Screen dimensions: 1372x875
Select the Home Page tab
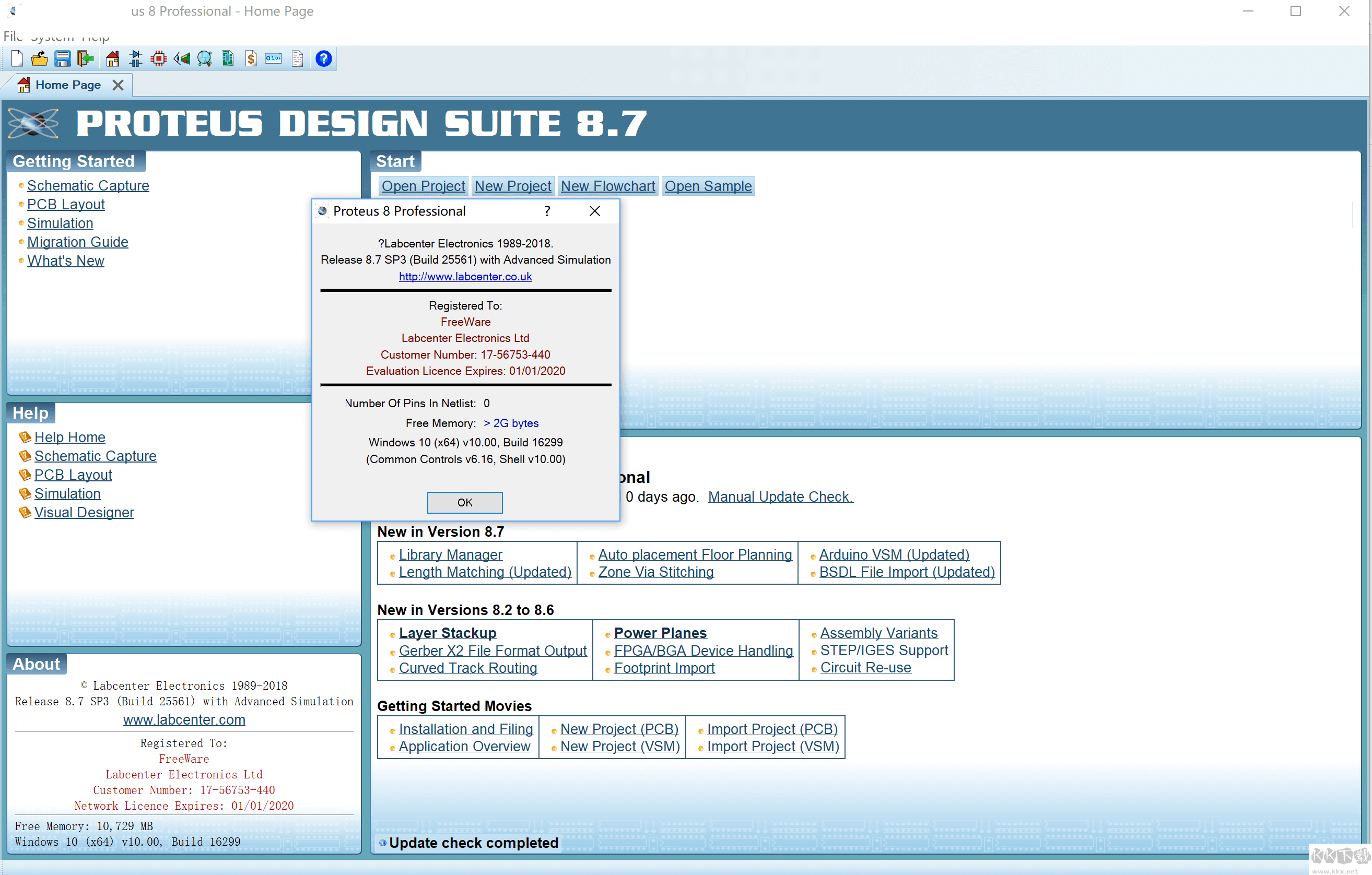(x=67, y=85)
